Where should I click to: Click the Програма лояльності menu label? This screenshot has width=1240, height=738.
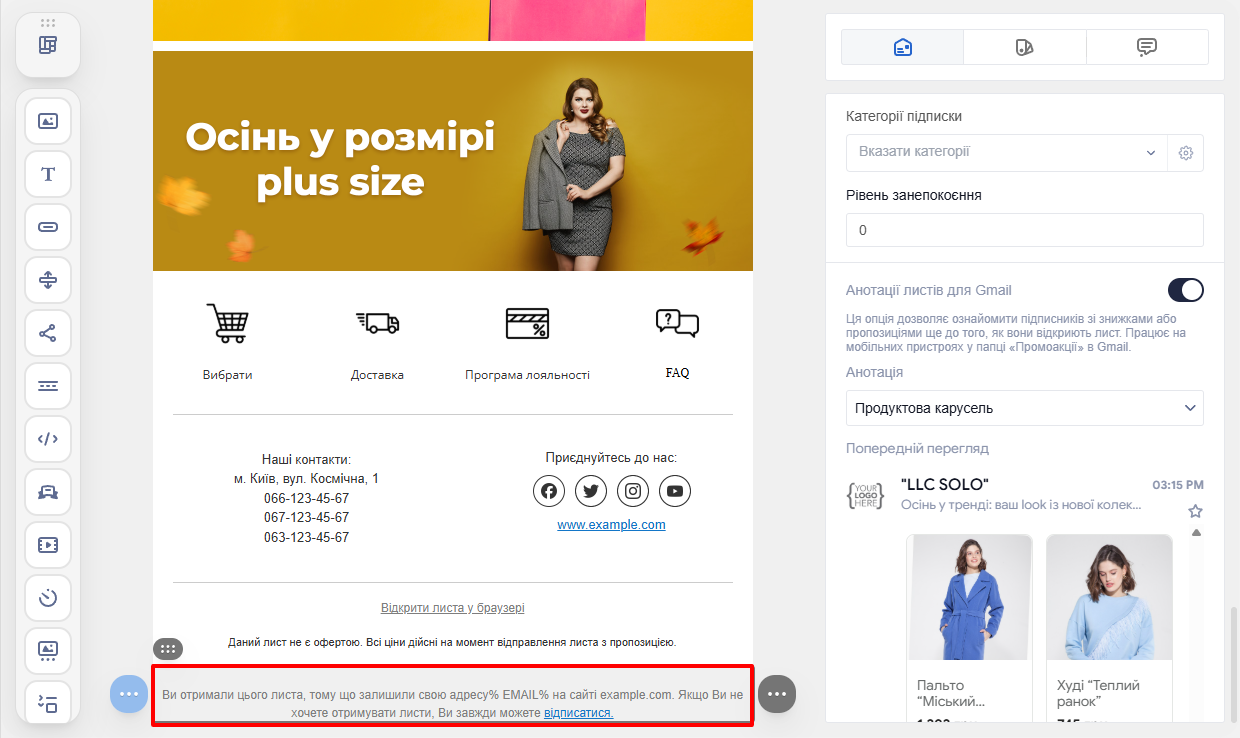point(527,375)
